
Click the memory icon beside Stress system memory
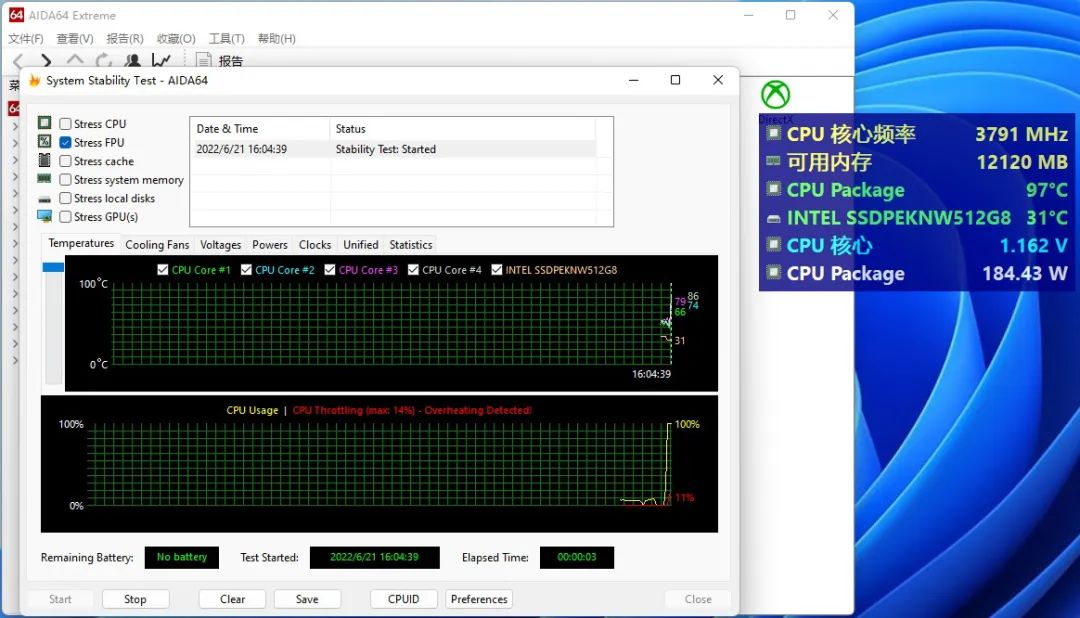point(42,179)
